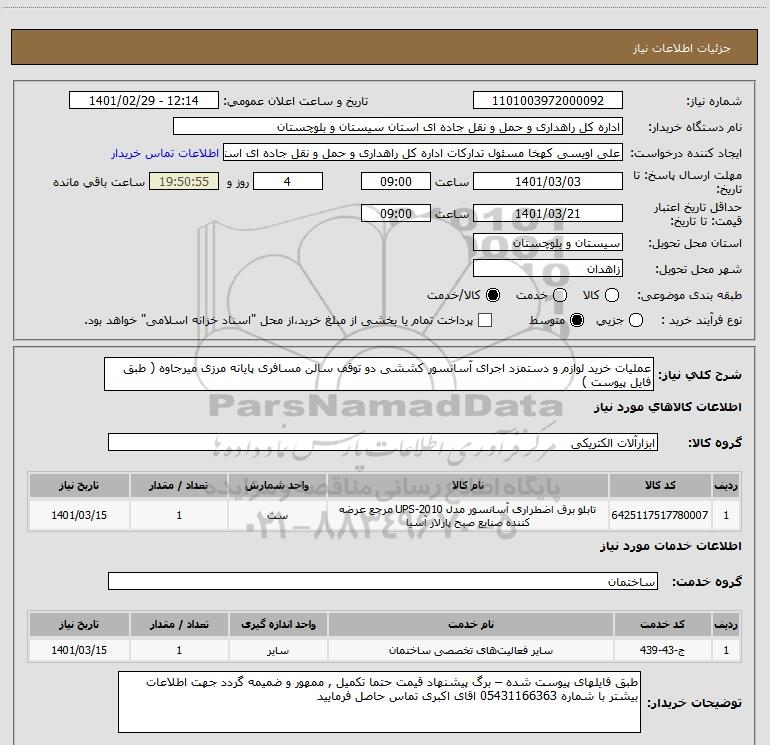Click the شرح کلی نیاز description box

point(379,374)
